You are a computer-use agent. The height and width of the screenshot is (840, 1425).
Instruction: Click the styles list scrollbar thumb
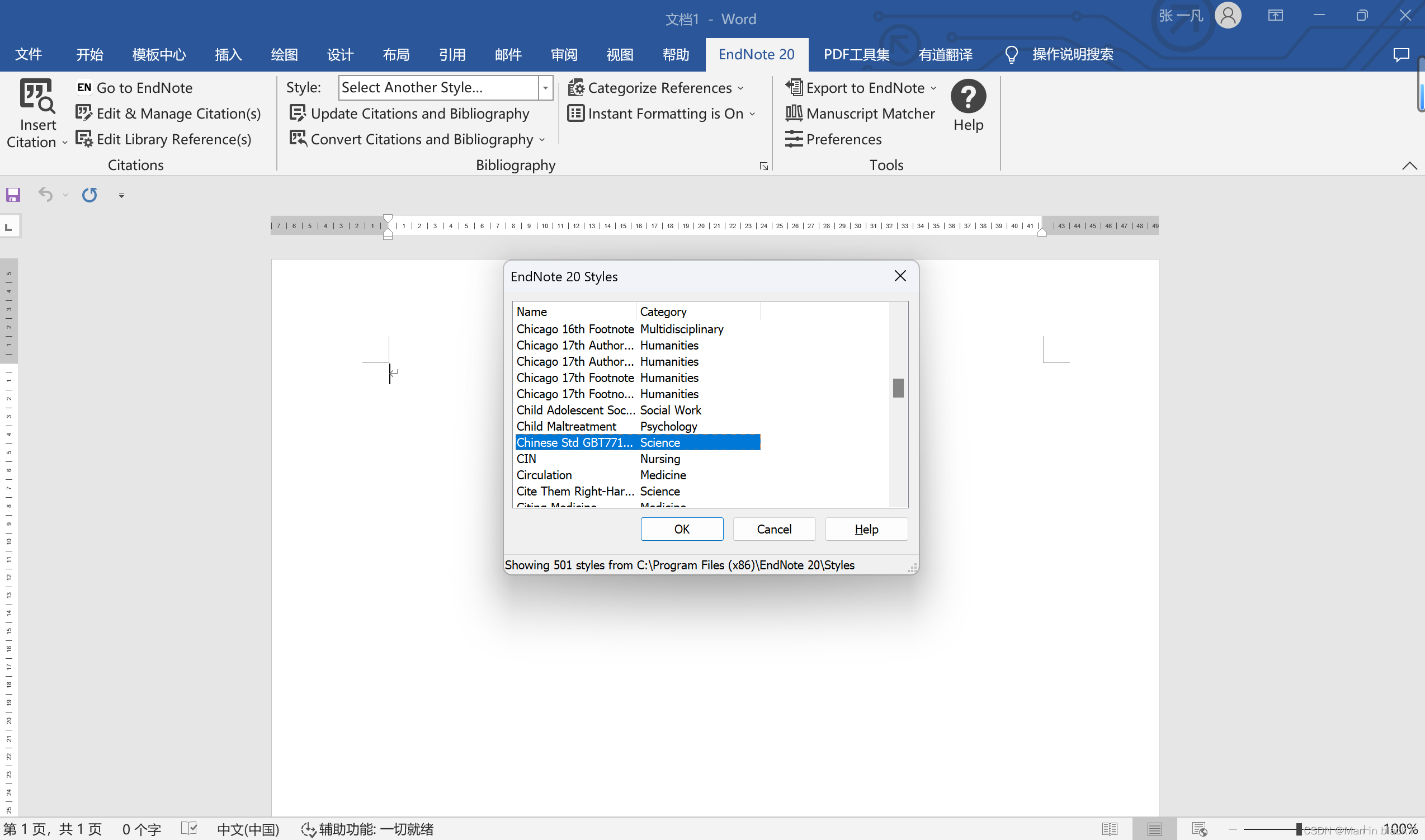(x=898, y=388)
